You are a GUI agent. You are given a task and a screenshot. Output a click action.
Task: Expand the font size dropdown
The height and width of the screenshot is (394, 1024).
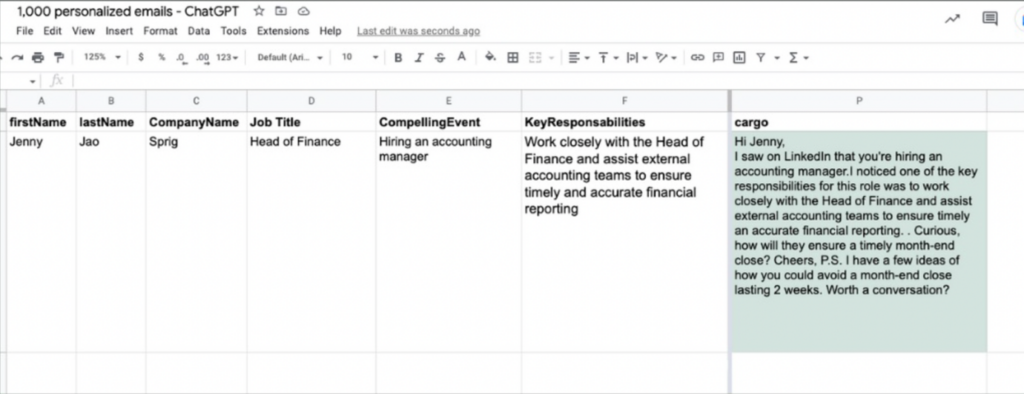click(x=360, y=57)
